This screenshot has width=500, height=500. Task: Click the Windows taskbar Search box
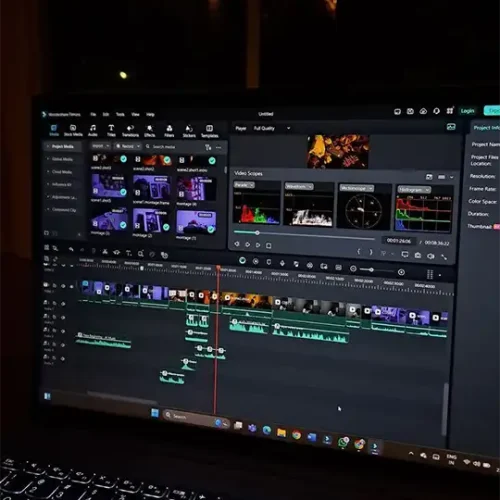(x=196, y=419)
